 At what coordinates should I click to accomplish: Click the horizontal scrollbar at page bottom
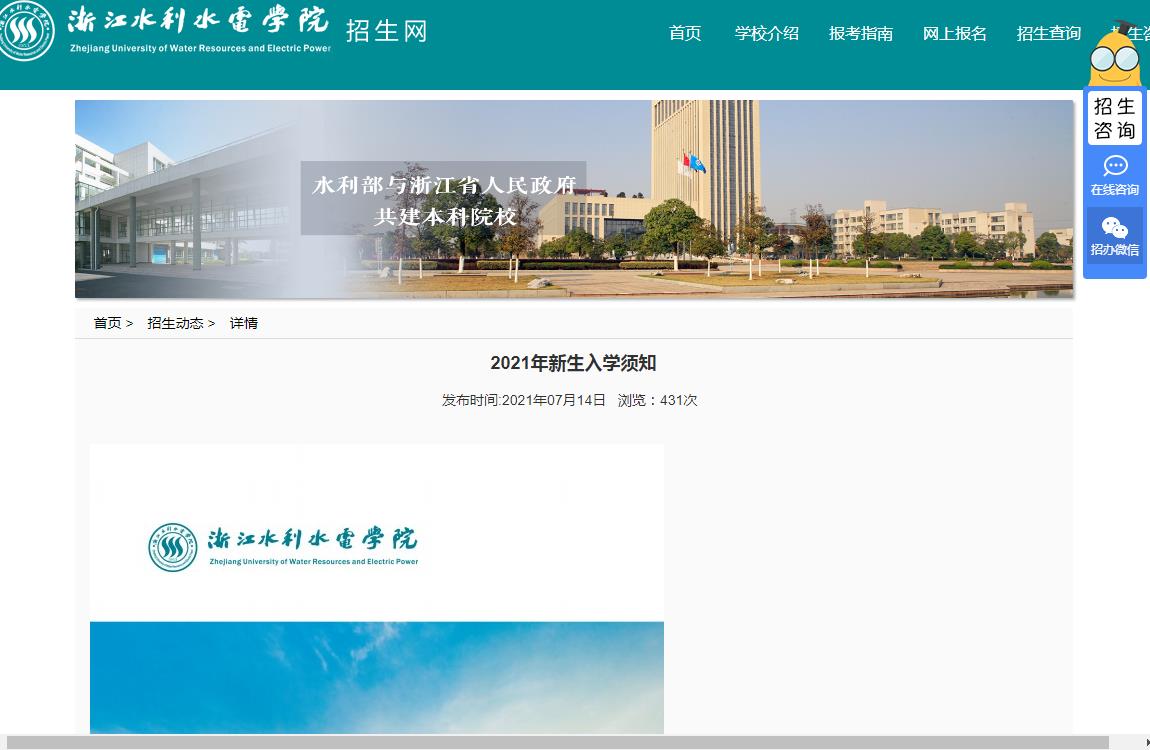(560, 743)
